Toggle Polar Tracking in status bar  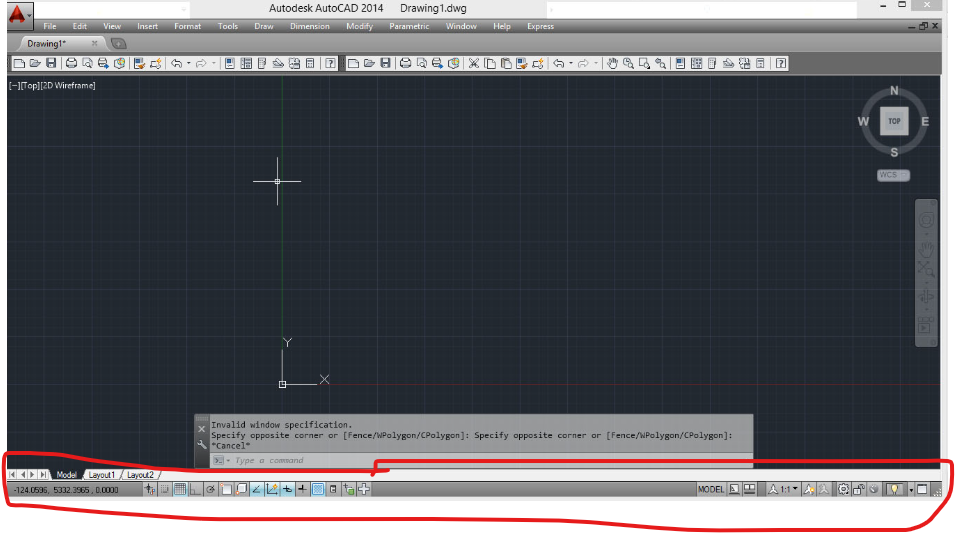[x=211, y=489]
